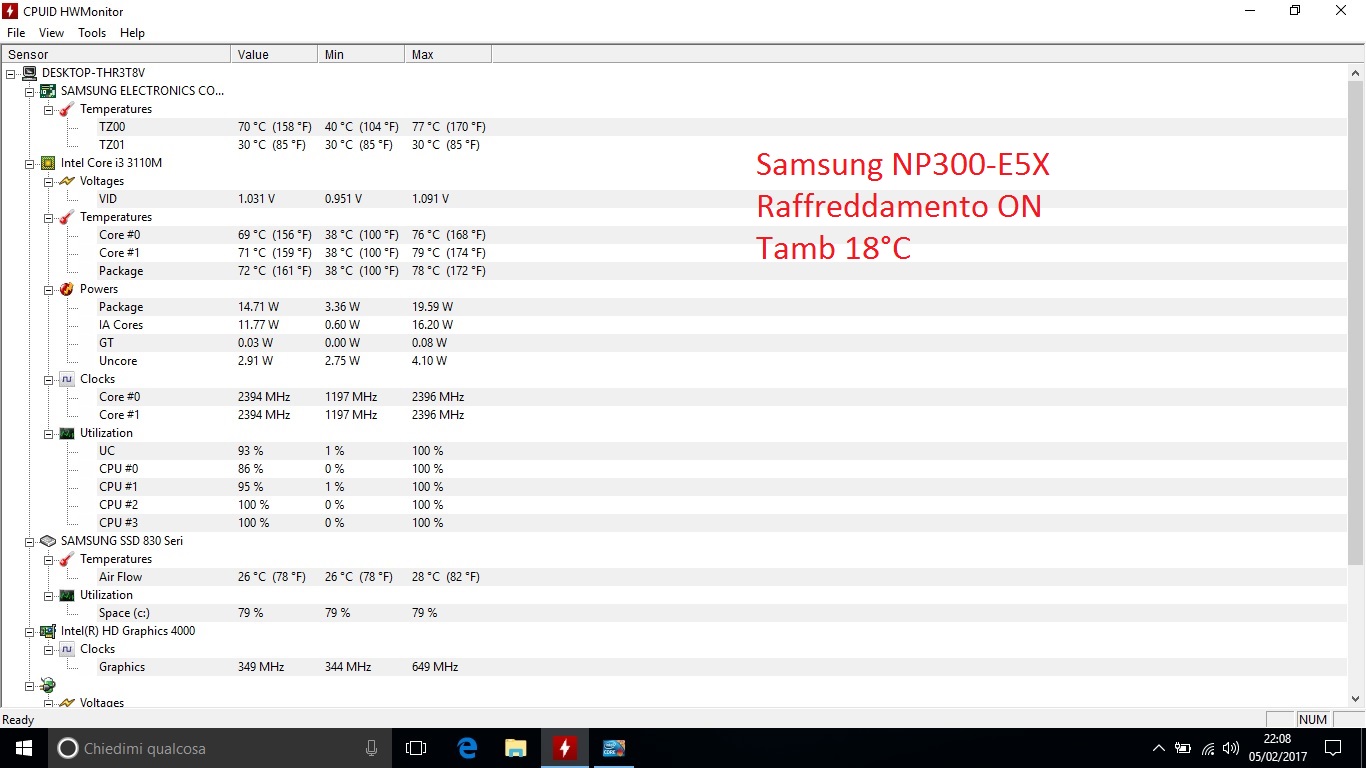
Task: Open the View menu
Action: click(51, 33)
